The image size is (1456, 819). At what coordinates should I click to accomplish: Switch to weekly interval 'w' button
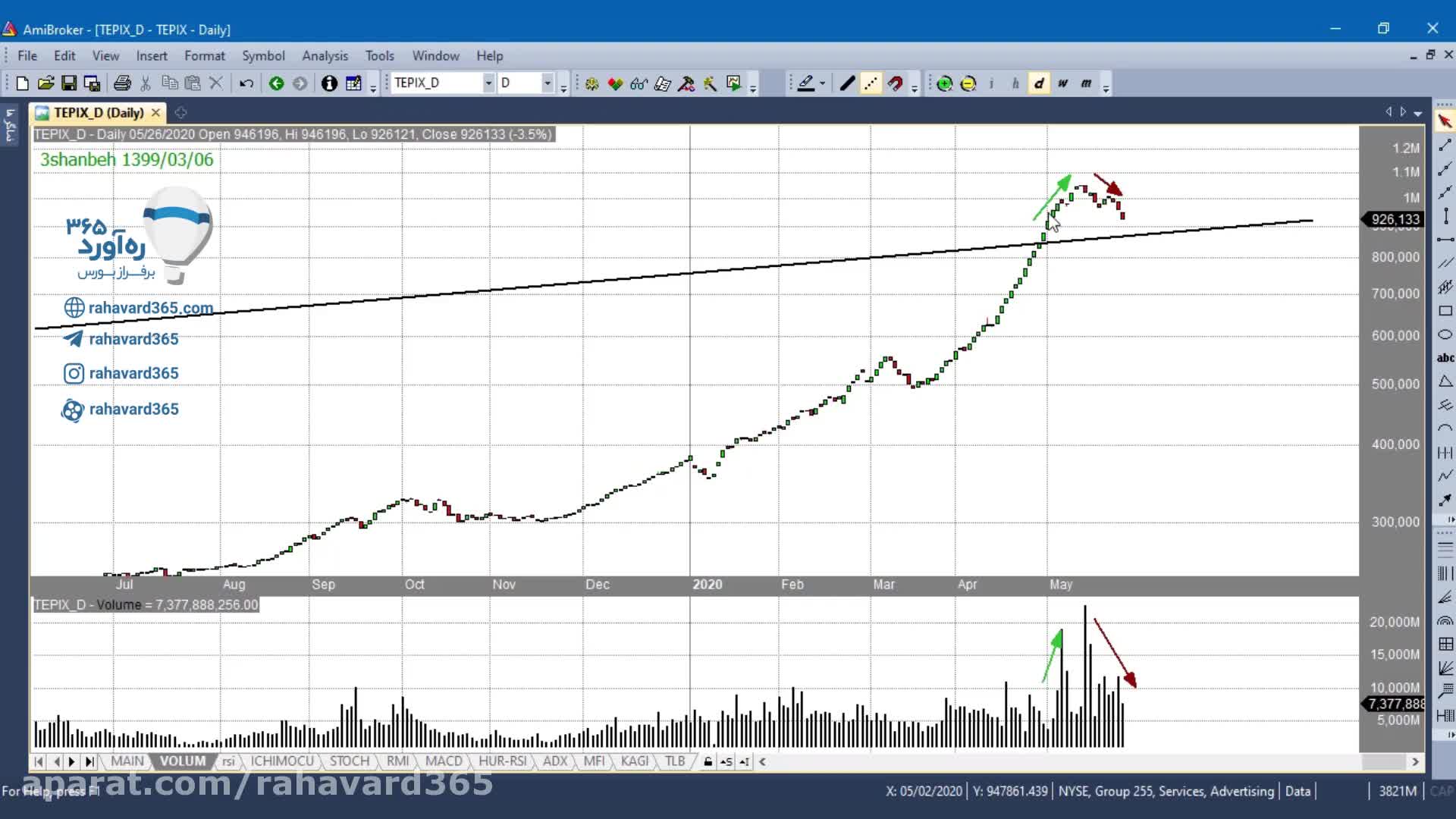point(1062,83)
